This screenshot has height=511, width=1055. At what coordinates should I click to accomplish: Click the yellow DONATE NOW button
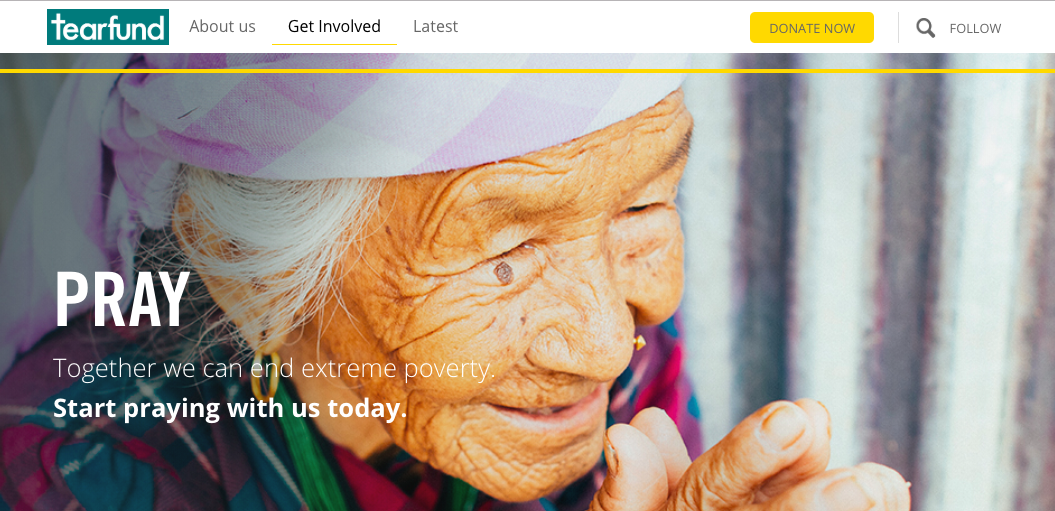coord(811,28)
